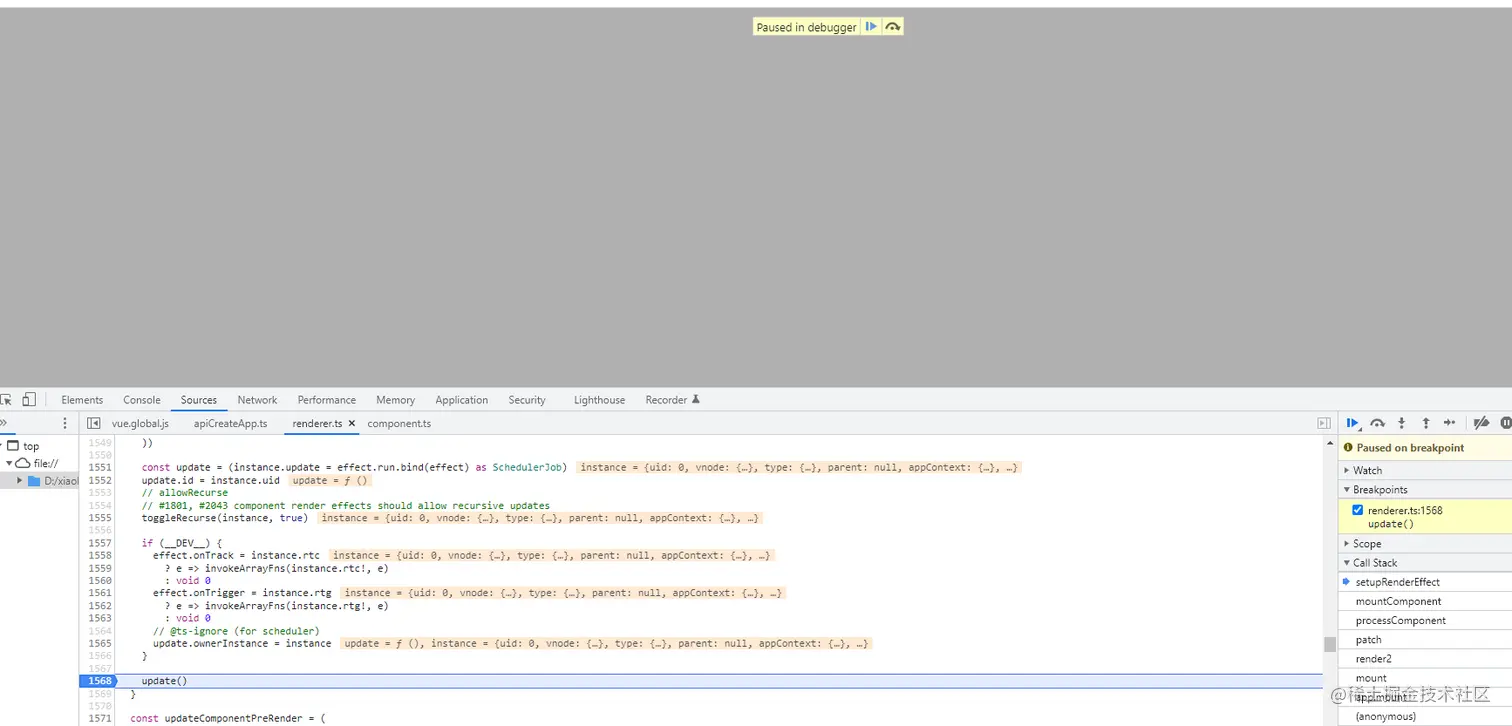Screen dimensions: 1512x726
Task: Collapse the Breakpoints section
Action: coord(1425,489)
